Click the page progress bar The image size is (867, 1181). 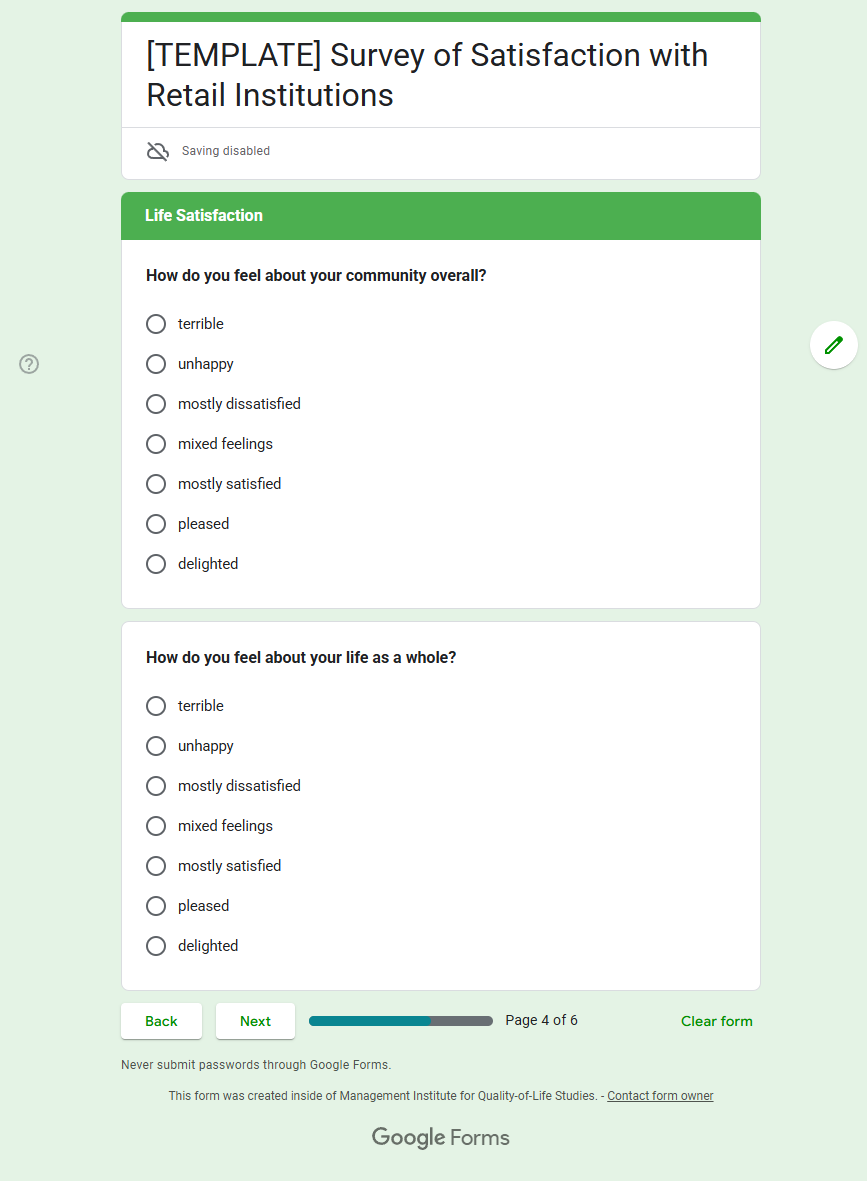click(x=400, y=1021)
